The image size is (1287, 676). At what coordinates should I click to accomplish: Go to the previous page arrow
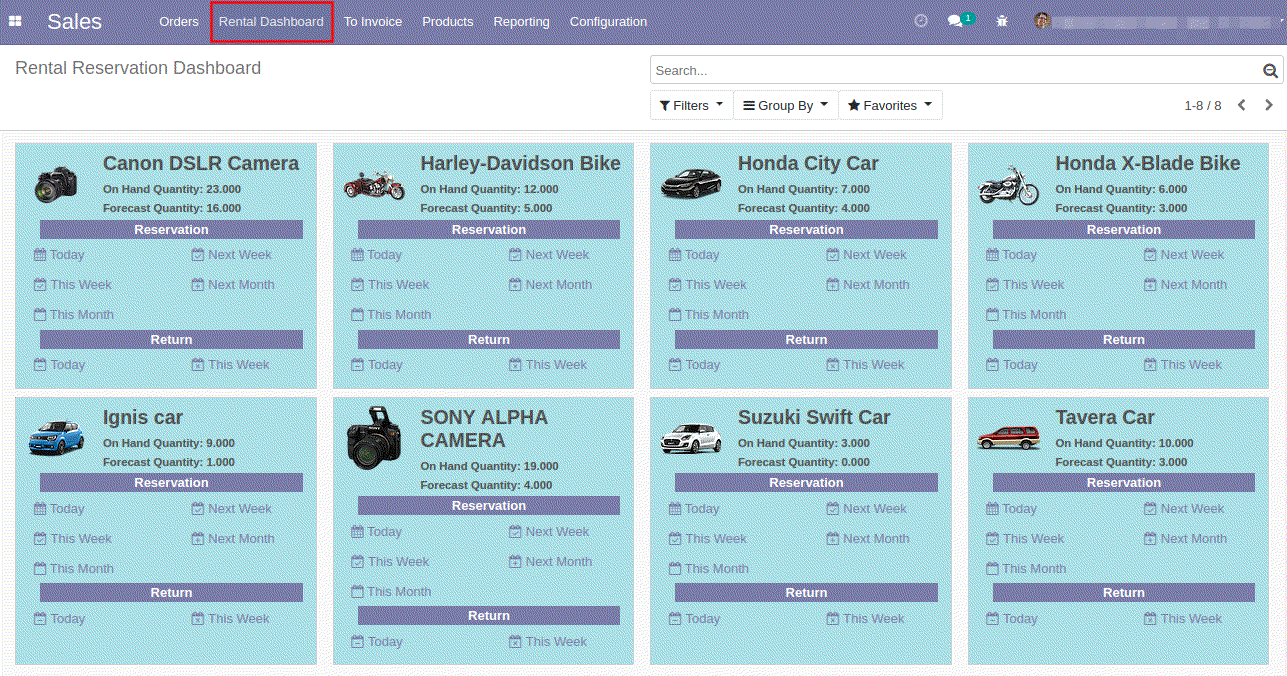click(x=1242, y=105)
